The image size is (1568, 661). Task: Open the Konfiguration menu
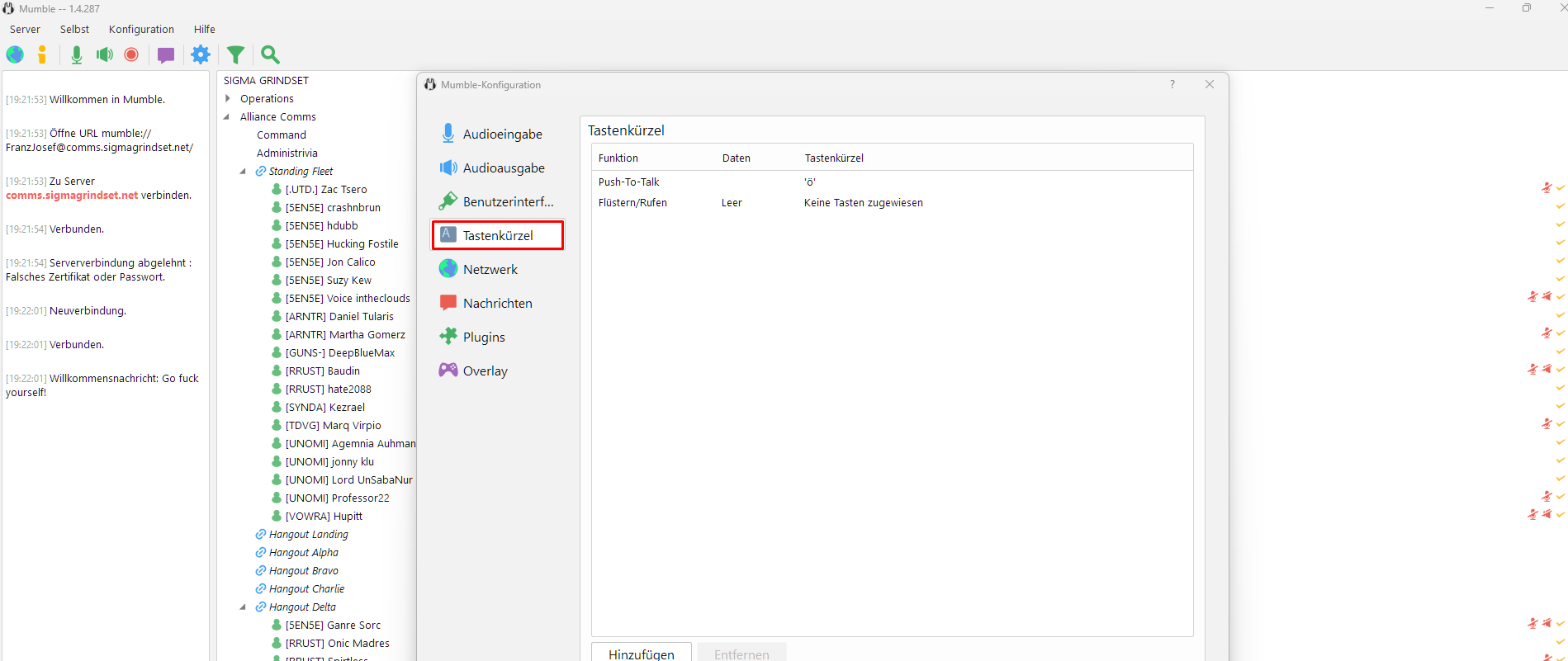point(141,29)
